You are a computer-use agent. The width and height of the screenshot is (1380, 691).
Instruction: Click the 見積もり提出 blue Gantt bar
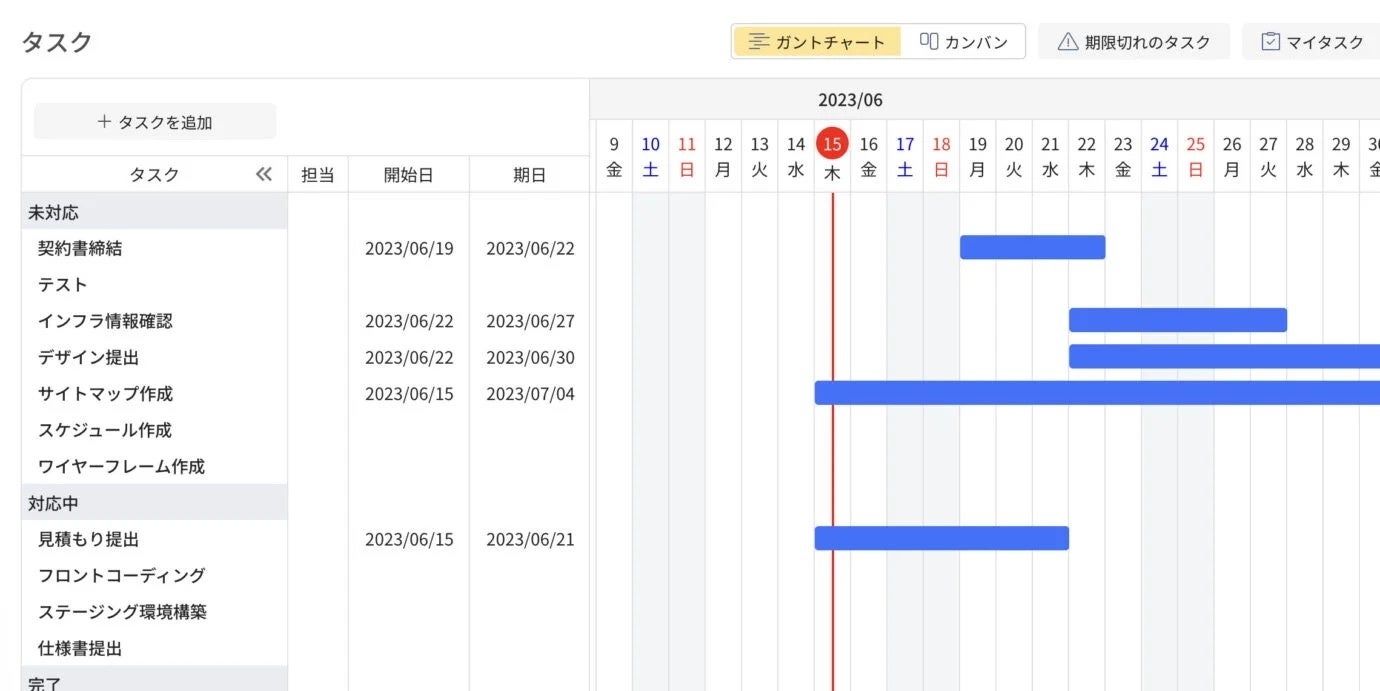pyautogui.click(x=941, y=538)
